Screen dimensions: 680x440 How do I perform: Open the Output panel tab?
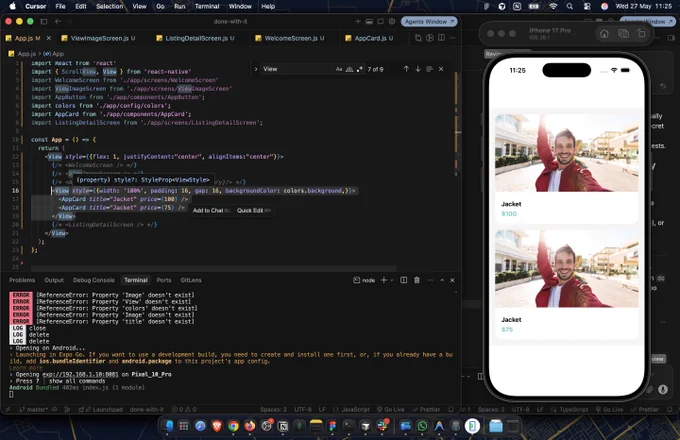click(x=54, y=280)
